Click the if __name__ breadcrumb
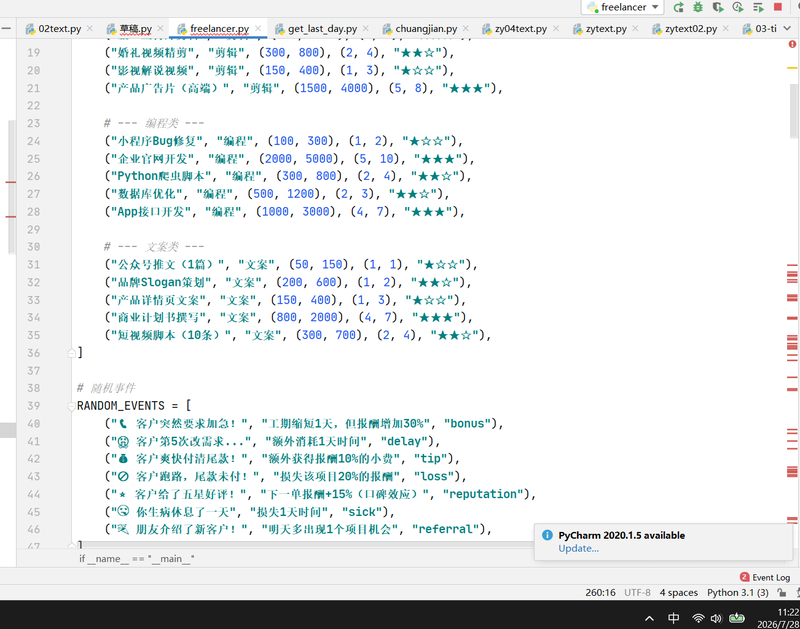The width and height of the screenshot is (800, 629). click(x=137, y=559)
